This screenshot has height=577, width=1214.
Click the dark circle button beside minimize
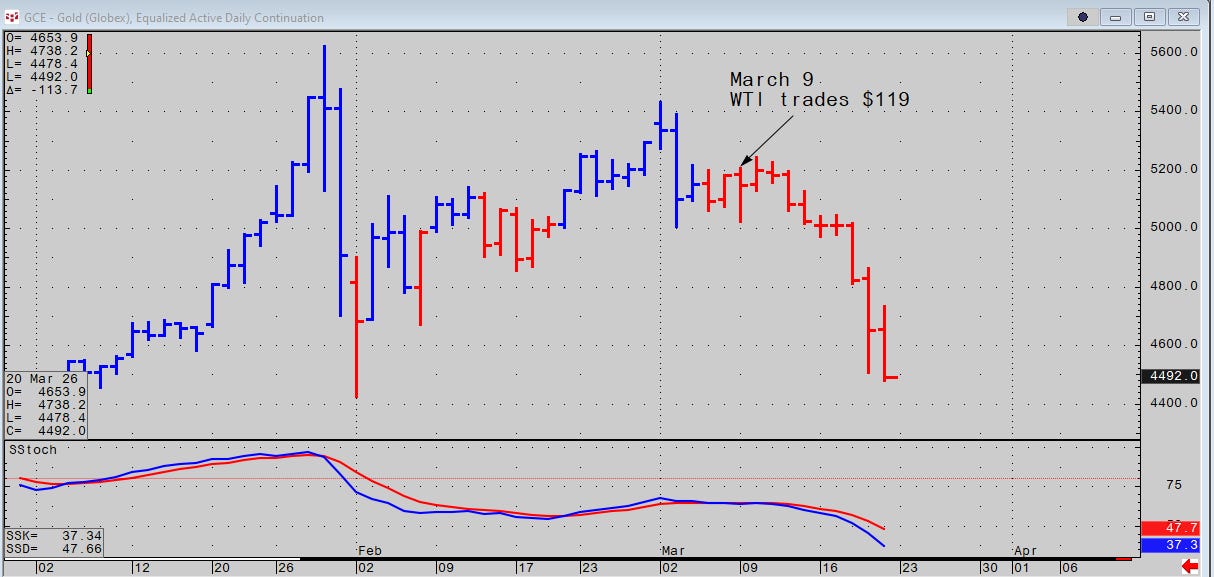[x=1083, y=17]
